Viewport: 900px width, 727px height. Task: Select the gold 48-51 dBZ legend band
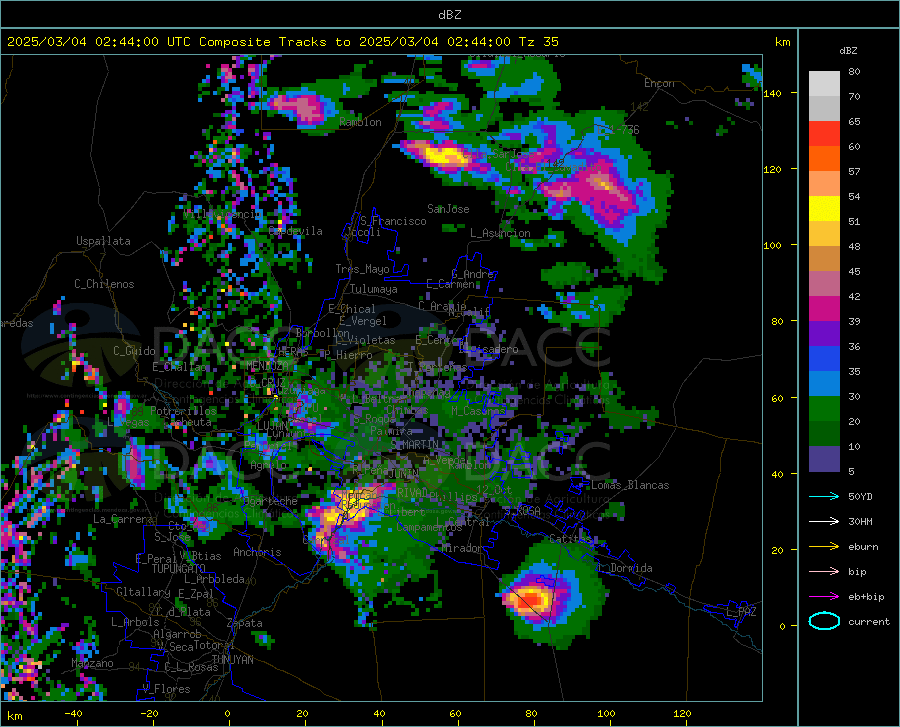(824, 234)
